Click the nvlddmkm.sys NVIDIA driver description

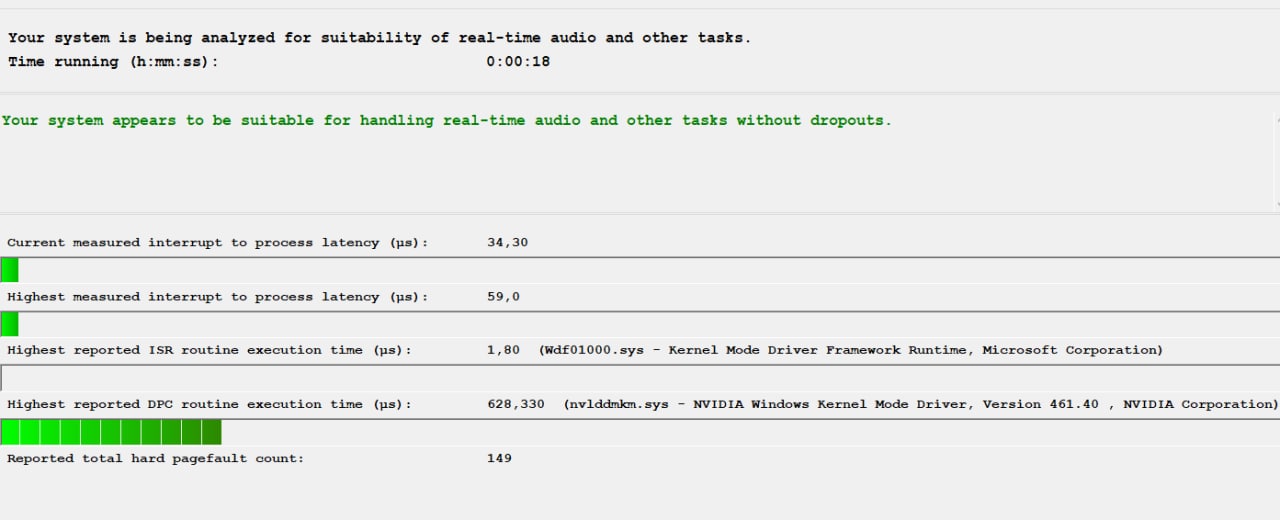click(x=921, y=405)
